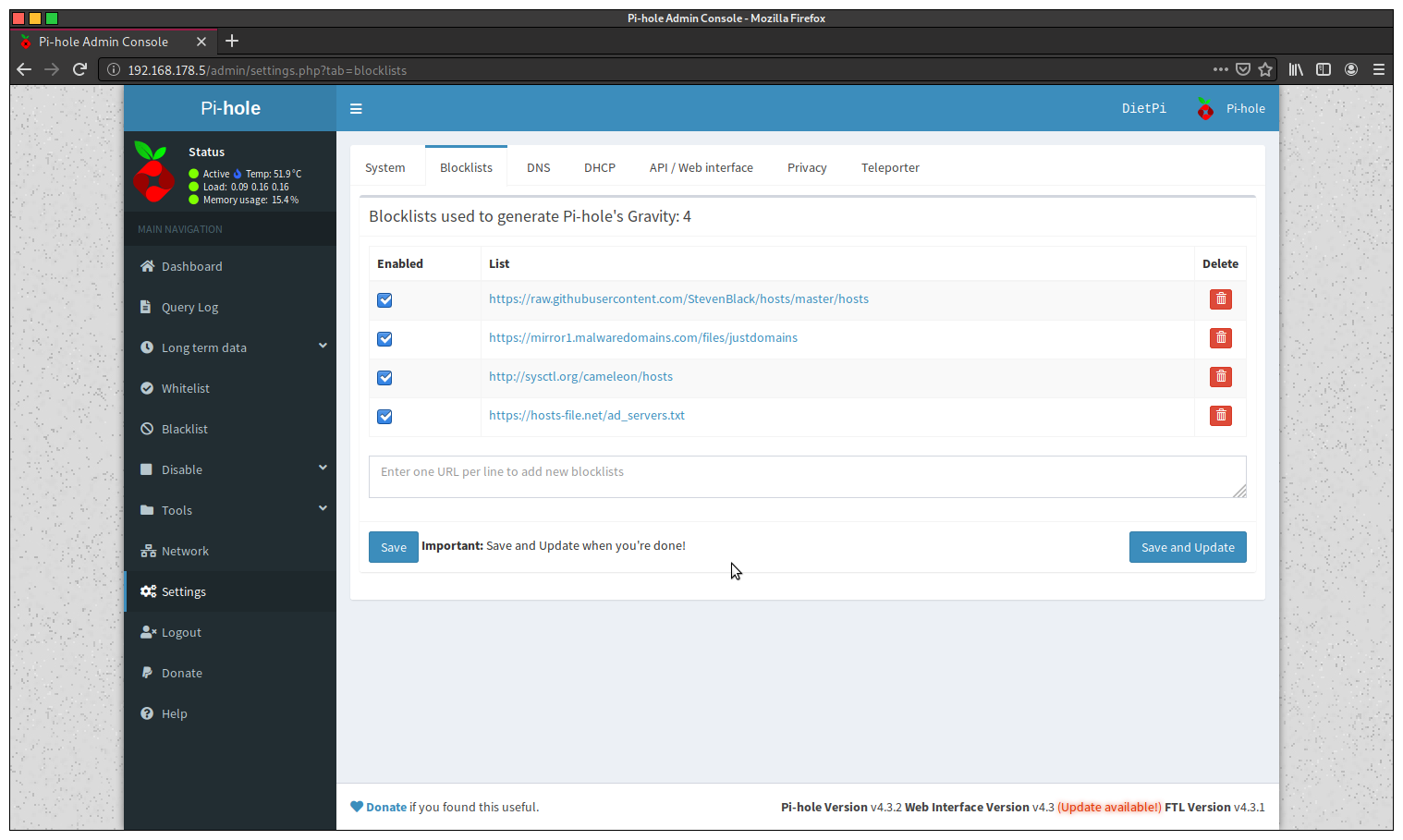The height and width of the screenshot is (840, 1403).
Task: Click the Firefox reload page icon
Action: tap(80, 69)
